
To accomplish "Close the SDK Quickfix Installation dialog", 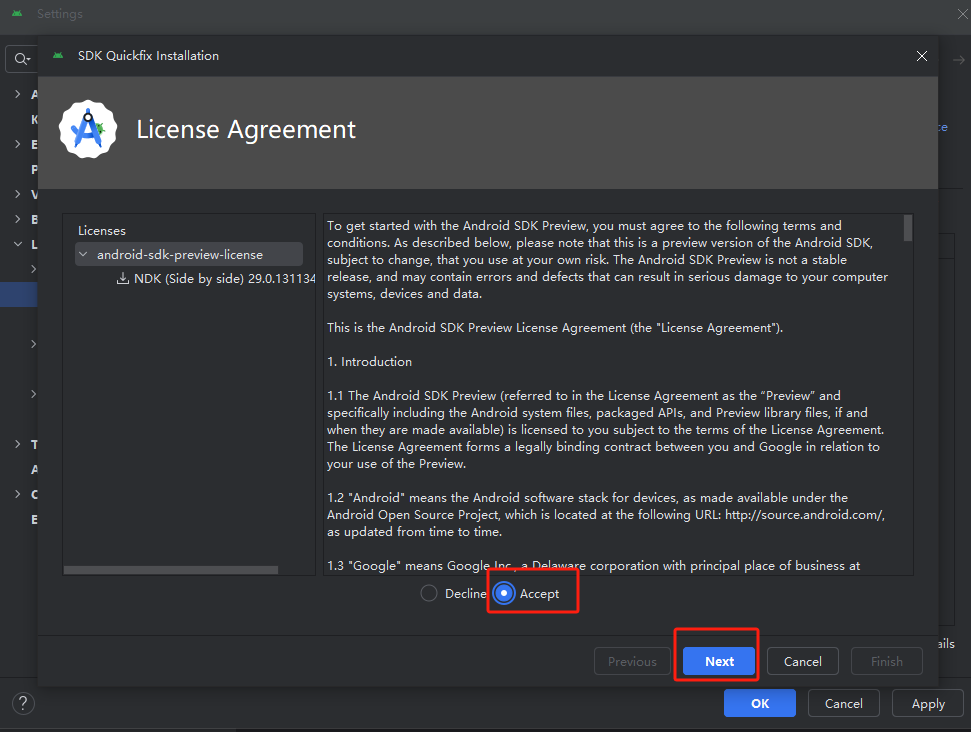I will (921, 56).
